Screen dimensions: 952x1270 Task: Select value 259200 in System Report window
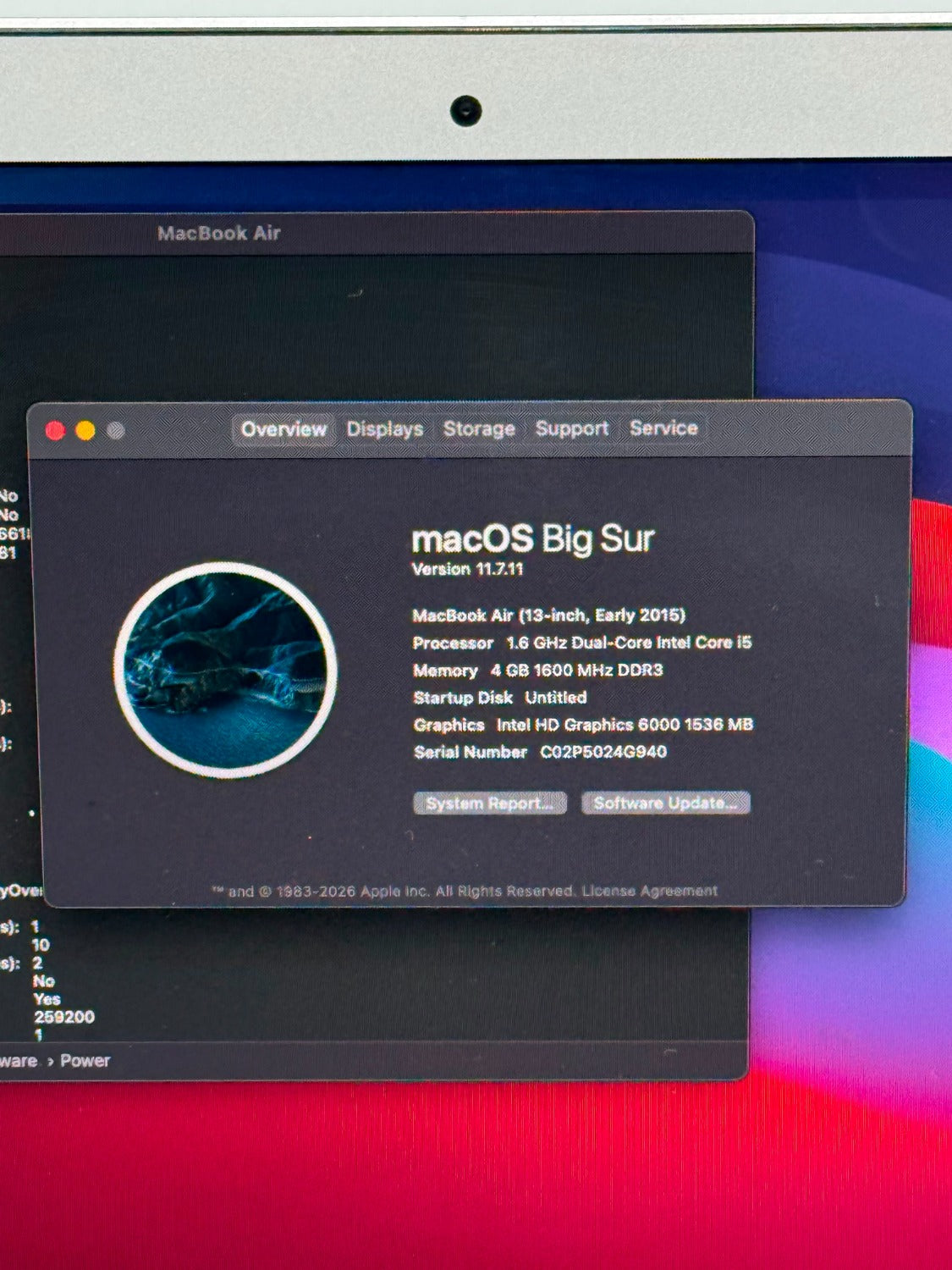[64, 1017]
